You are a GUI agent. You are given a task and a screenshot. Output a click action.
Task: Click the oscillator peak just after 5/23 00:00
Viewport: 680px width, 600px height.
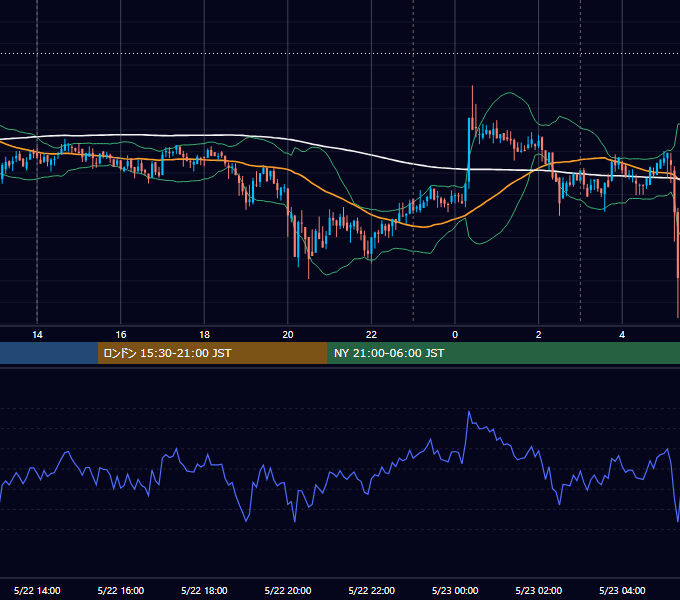point(469,412)
